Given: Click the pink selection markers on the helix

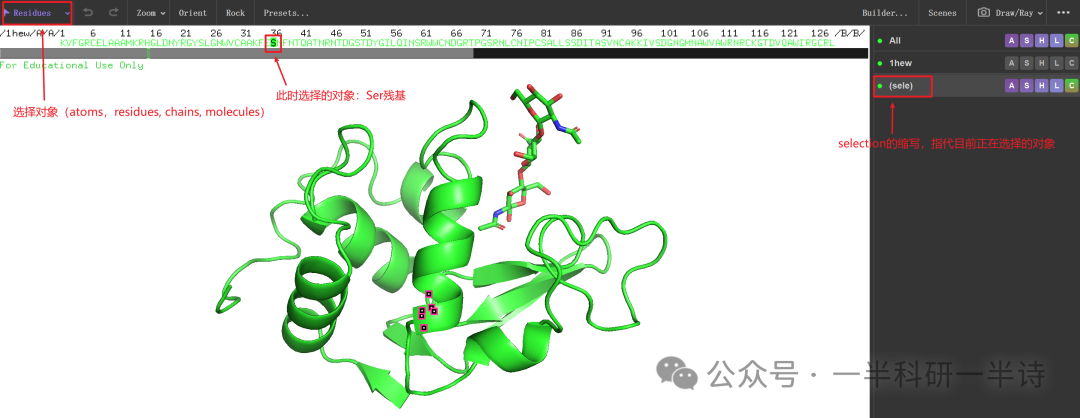Looking at the screenshot, I should click(x=427, y=311).
